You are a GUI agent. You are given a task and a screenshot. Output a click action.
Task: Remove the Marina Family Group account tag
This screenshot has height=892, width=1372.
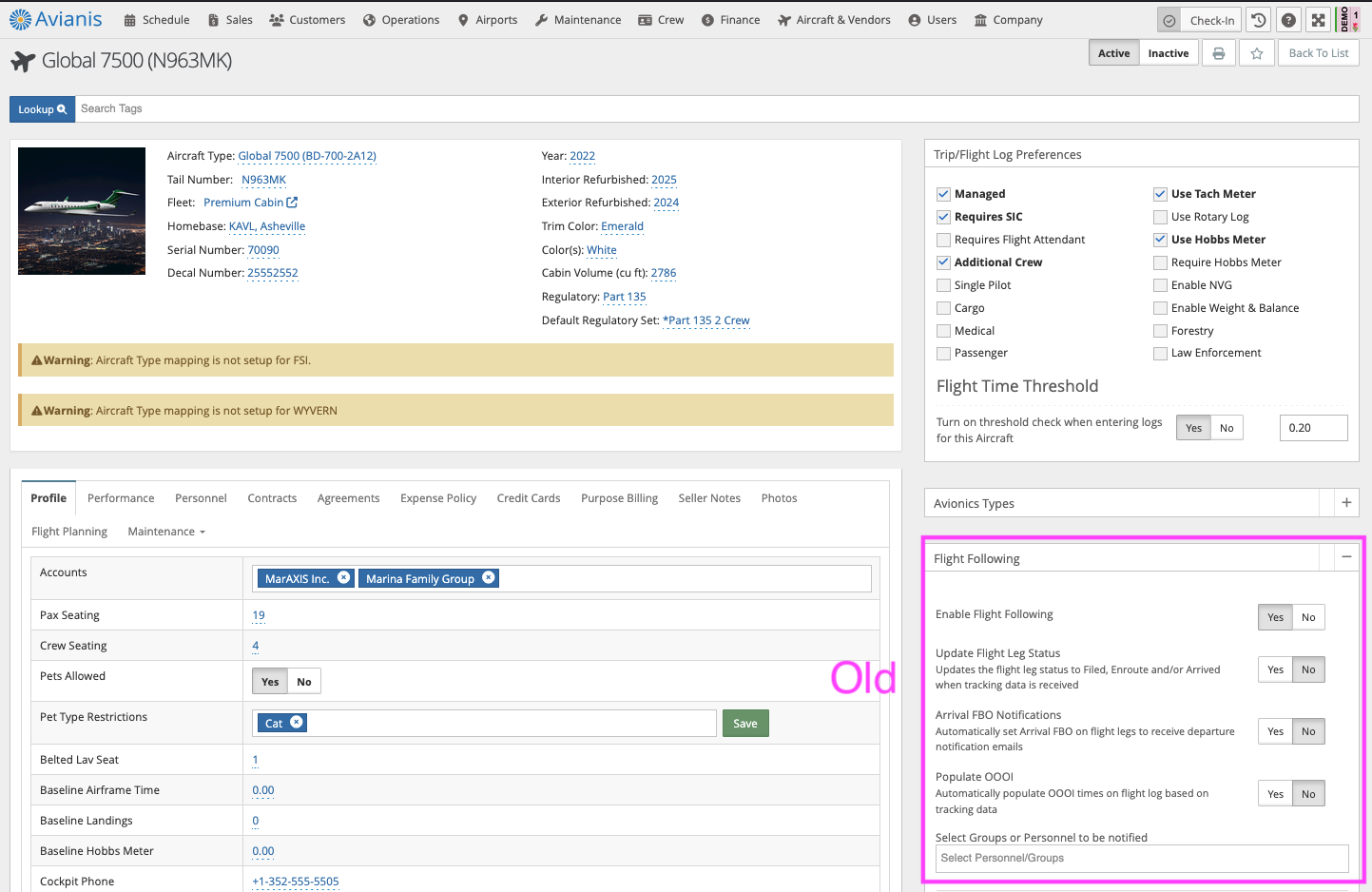(489, 577)
